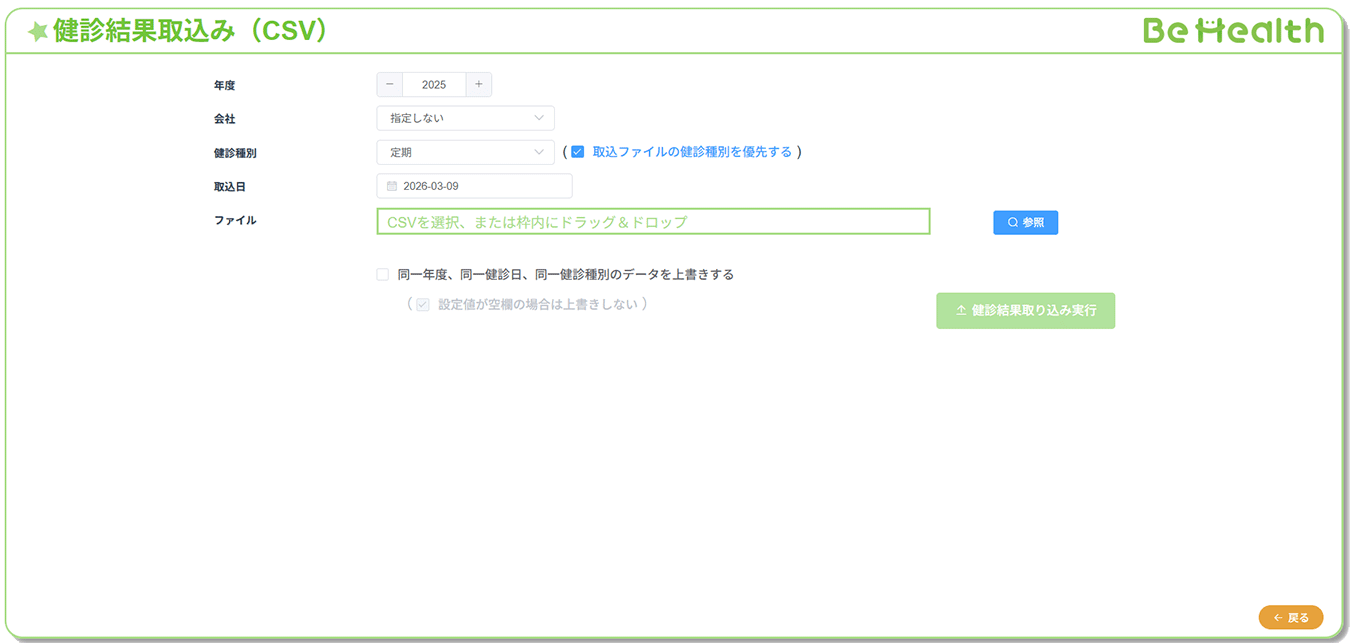Click the year input field showing 2025
The width and height of the screenshot is (1350, 643).
point(434,85)
